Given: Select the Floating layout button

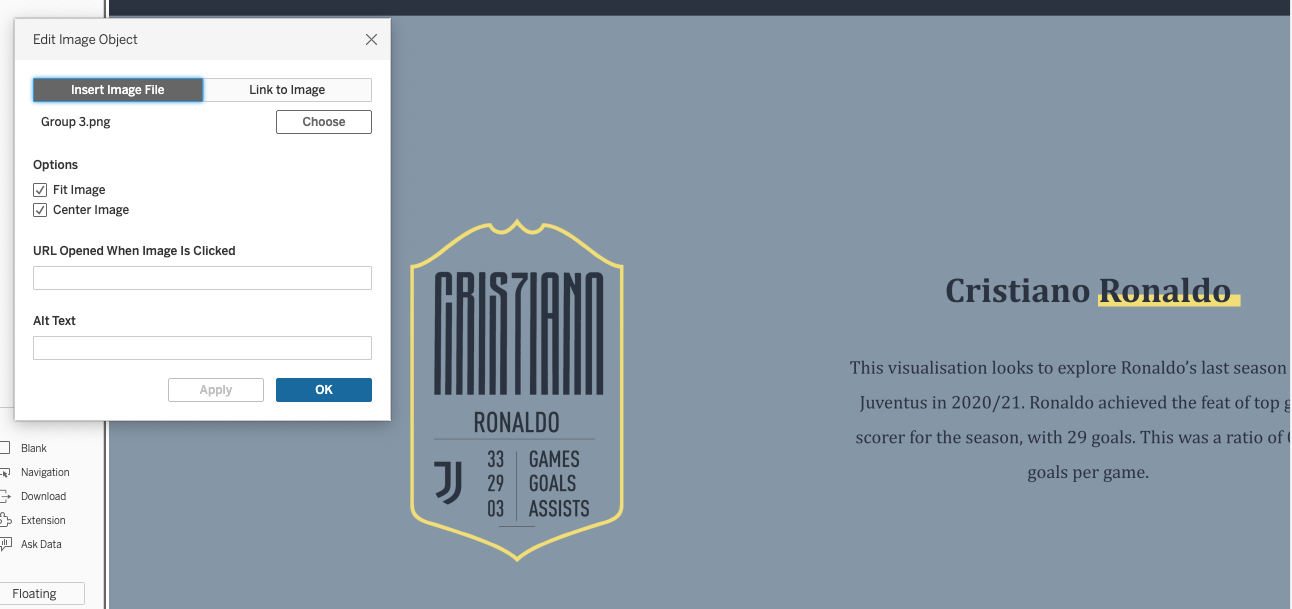Looking at the screenshot, I should (40, 594).
